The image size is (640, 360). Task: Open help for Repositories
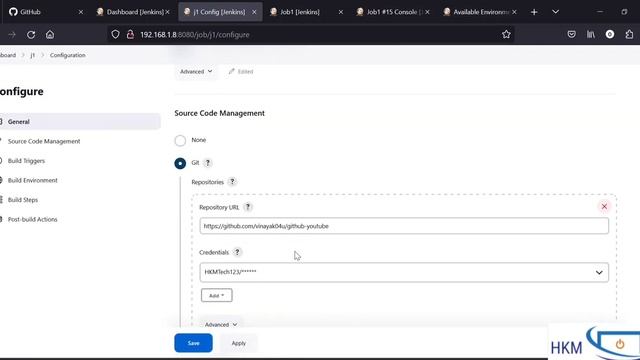232,182
